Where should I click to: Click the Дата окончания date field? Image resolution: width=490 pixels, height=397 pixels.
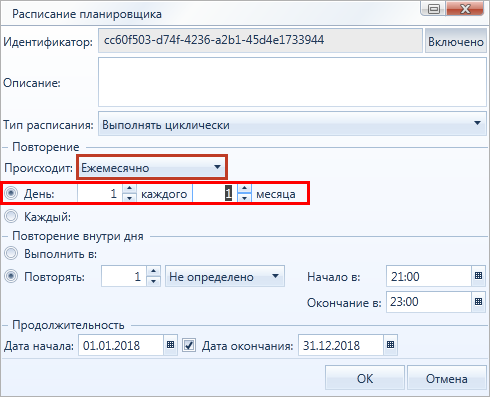(x=341, y=345)
